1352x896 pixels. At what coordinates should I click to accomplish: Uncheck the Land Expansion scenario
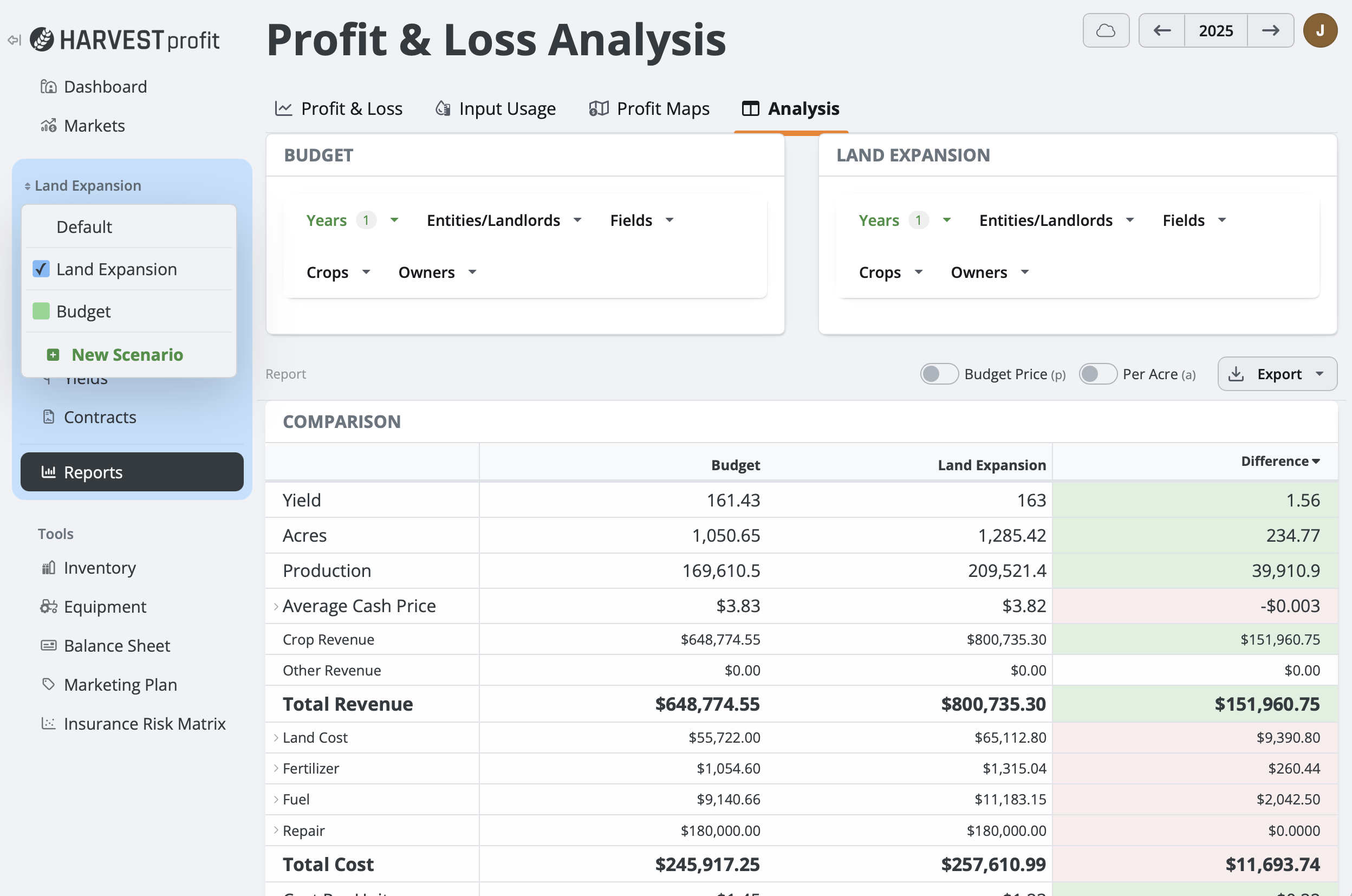coord(41,269)
